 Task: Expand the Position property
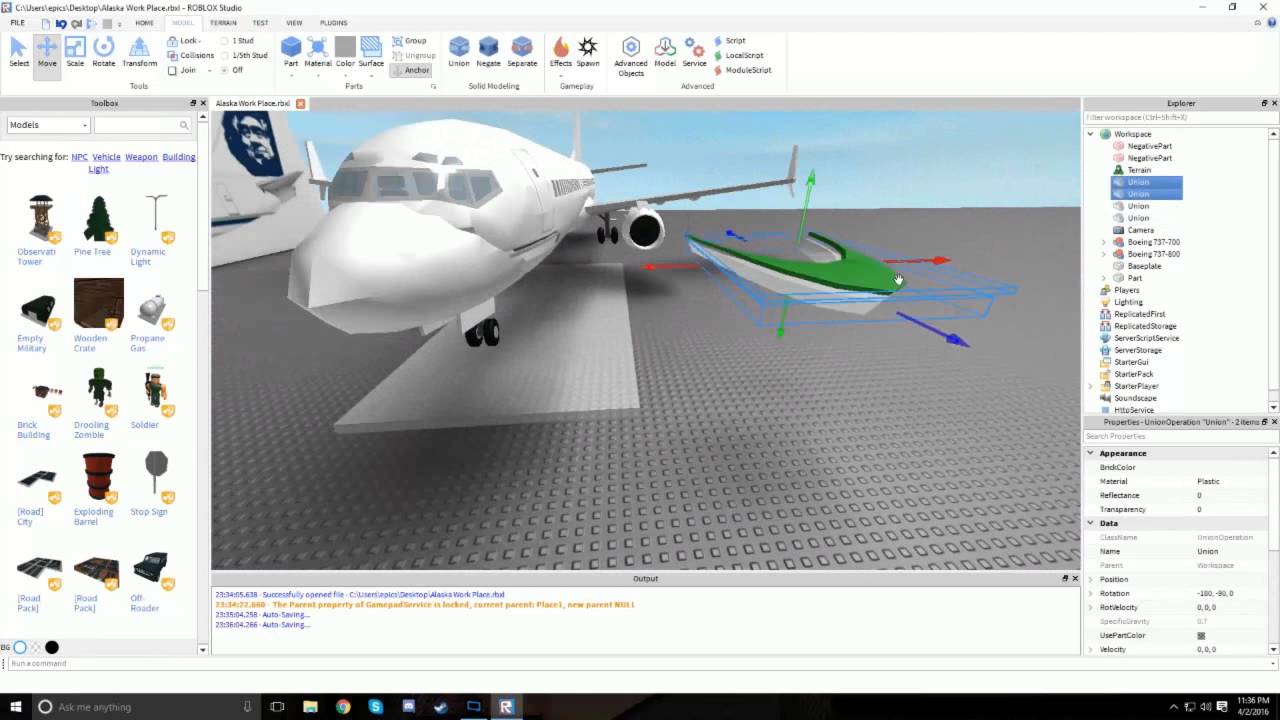(1091, 580)
